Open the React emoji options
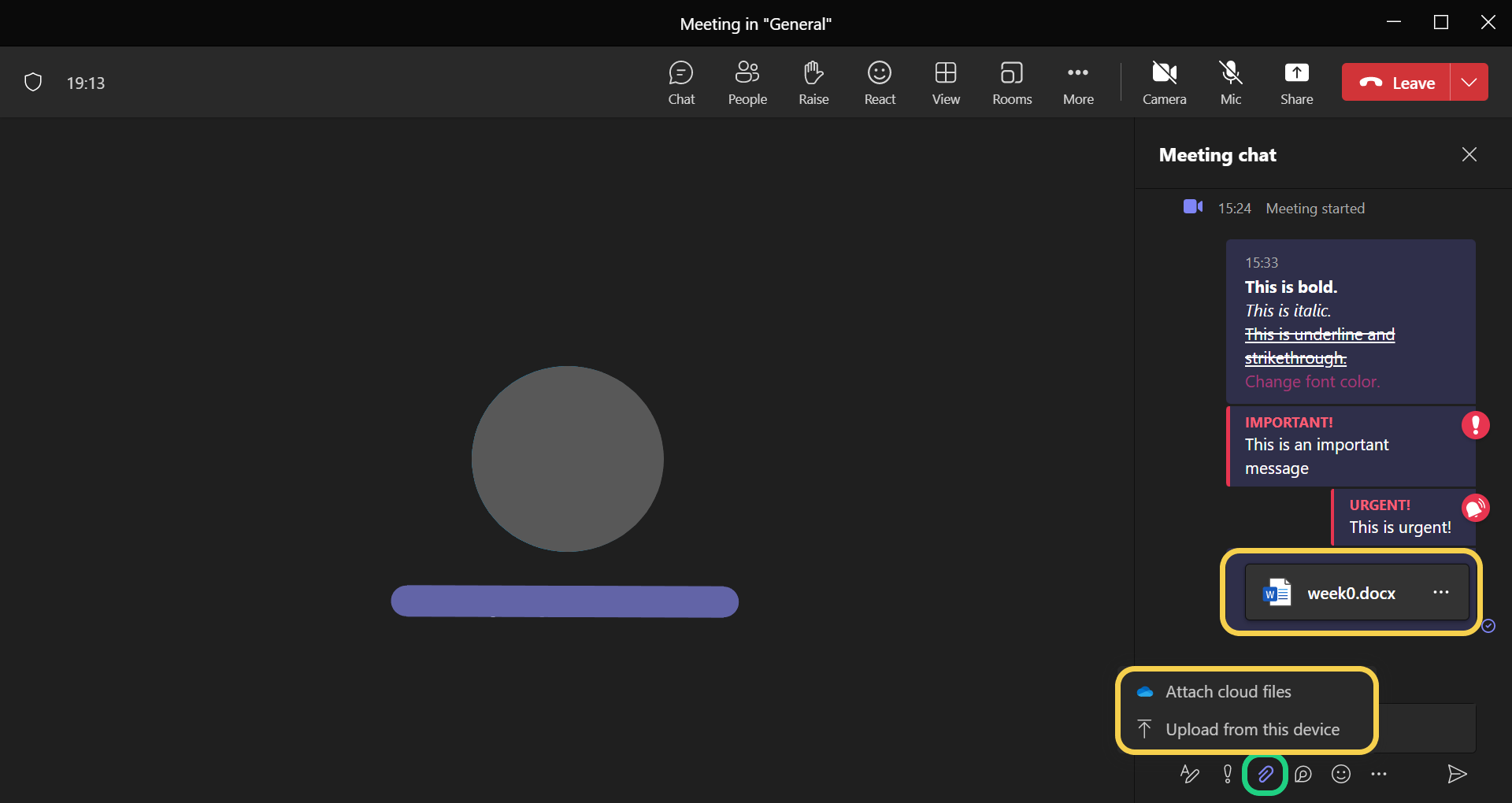 [879, 82]
